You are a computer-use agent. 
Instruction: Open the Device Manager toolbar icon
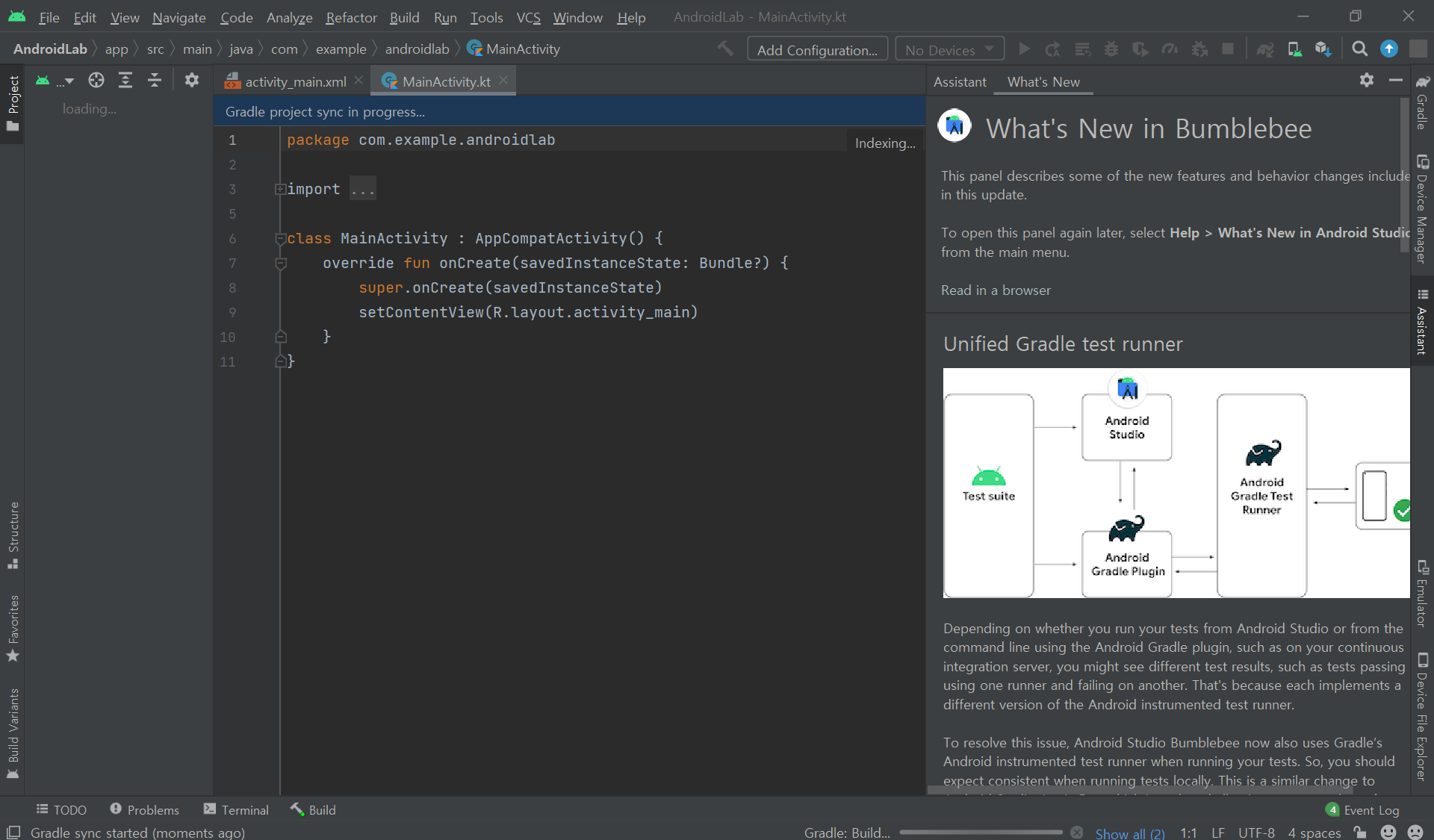tap(1294, 49)
